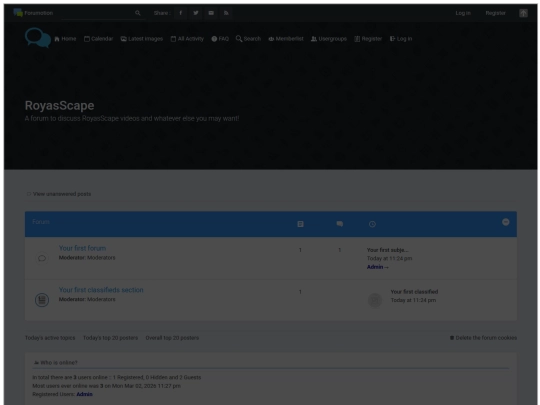Click the topics column icon in header

(300, 224)
